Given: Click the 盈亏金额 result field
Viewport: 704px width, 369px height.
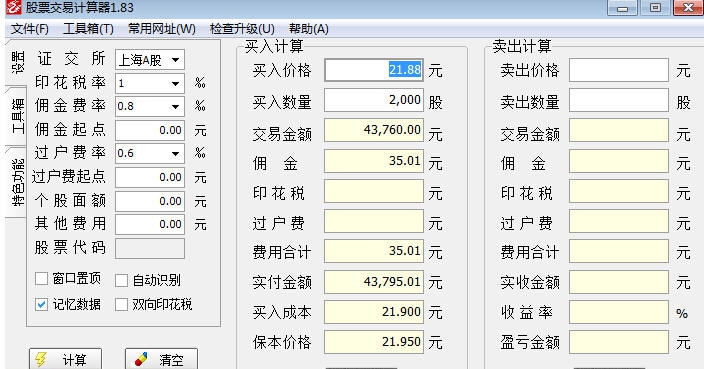Looking at the screenshot, I should 619,342.
